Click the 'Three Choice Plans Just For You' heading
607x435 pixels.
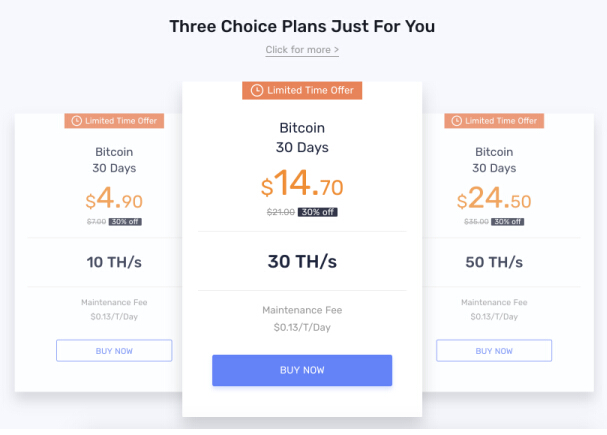coord(302,26)
